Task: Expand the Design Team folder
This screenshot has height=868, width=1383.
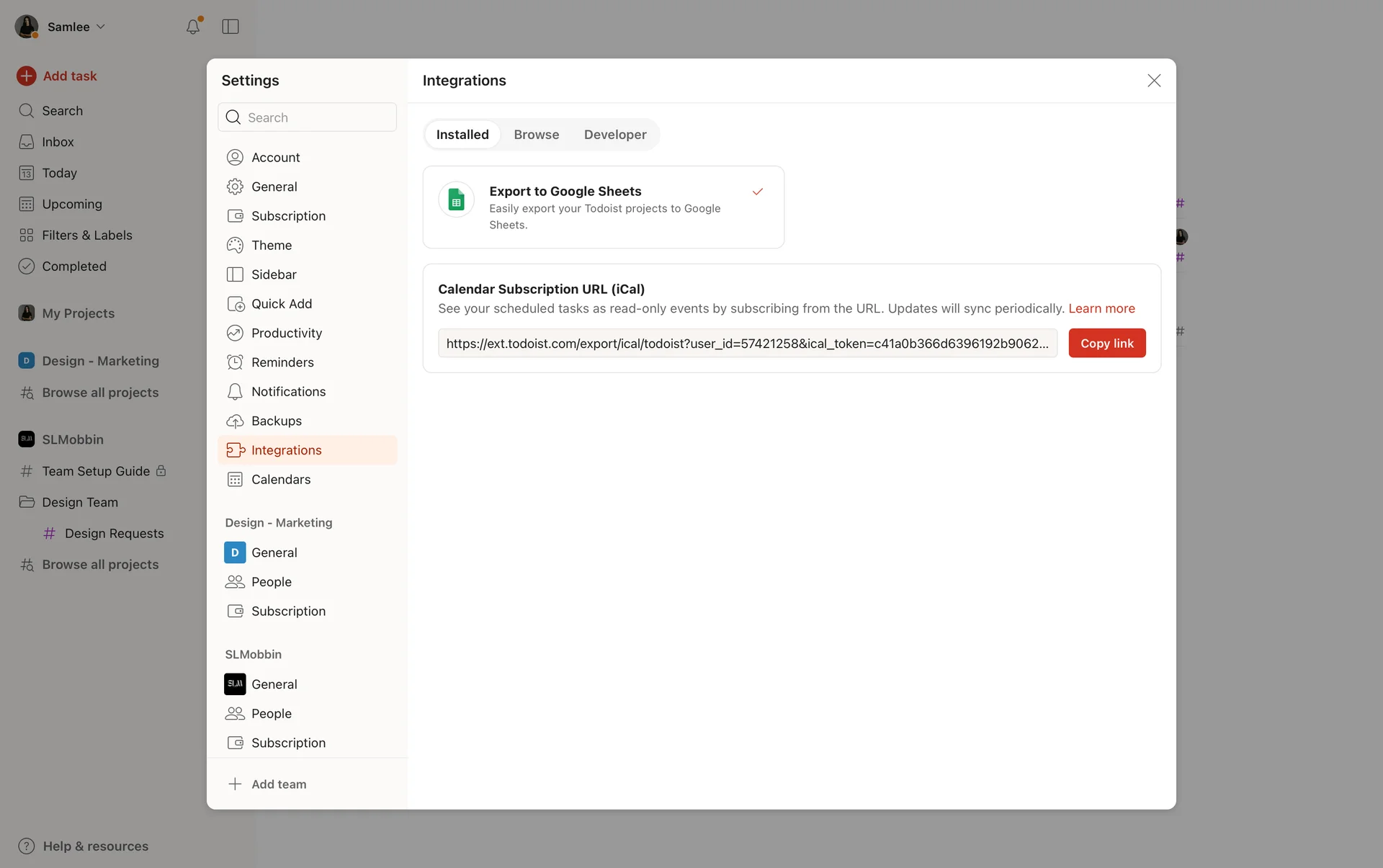Action: (79, 502)
